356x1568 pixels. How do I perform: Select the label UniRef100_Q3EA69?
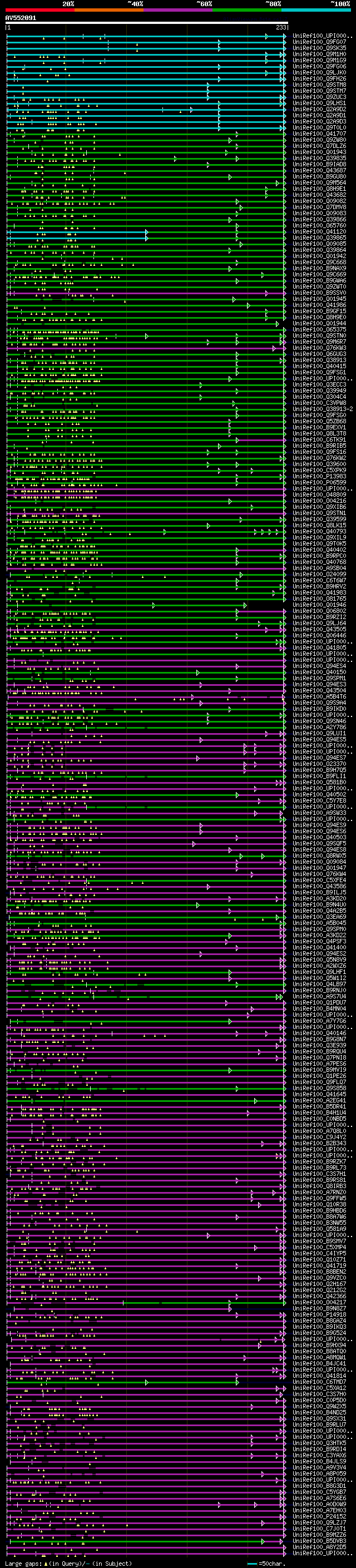pyautogui.click(x=319, y=917)
